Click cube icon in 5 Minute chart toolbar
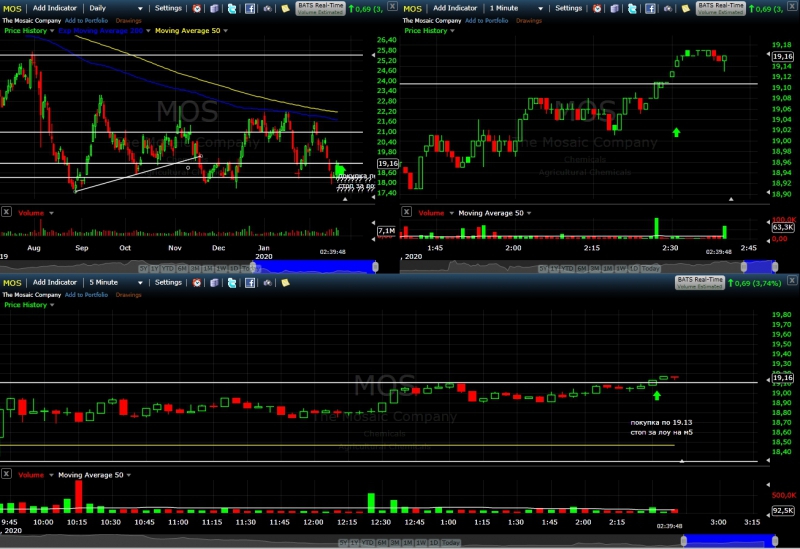Screen dimensions: 800x549 click(215, 283)
